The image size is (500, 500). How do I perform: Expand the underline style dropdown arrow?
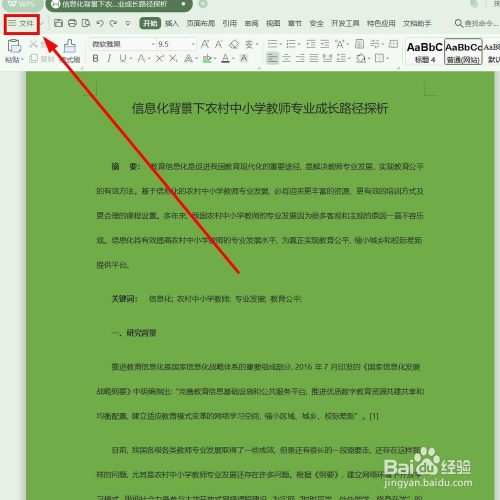[131, 59]
